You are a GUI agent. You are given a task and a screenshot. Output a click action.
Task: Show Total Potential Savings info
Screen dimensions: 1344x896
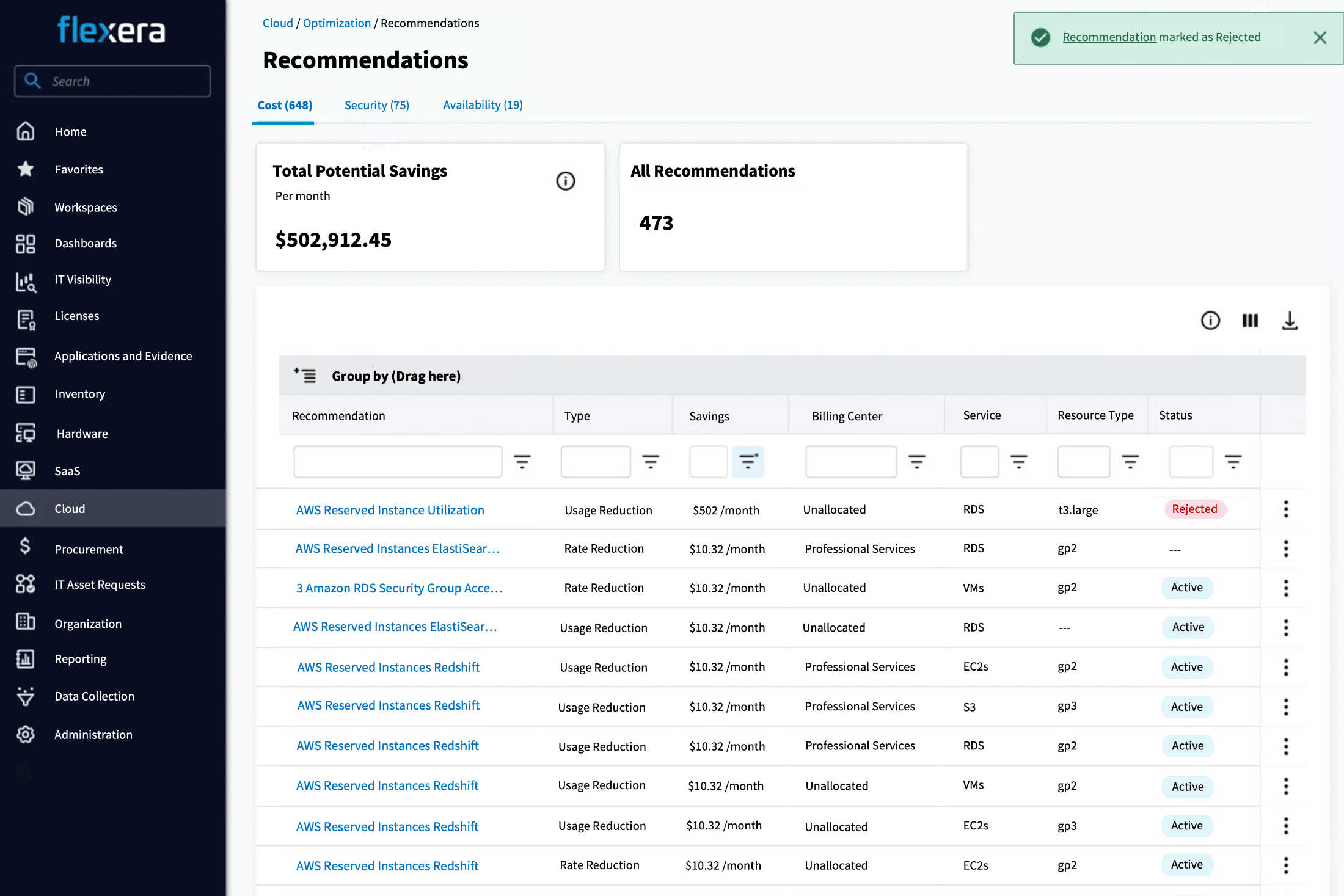(566, 181)
